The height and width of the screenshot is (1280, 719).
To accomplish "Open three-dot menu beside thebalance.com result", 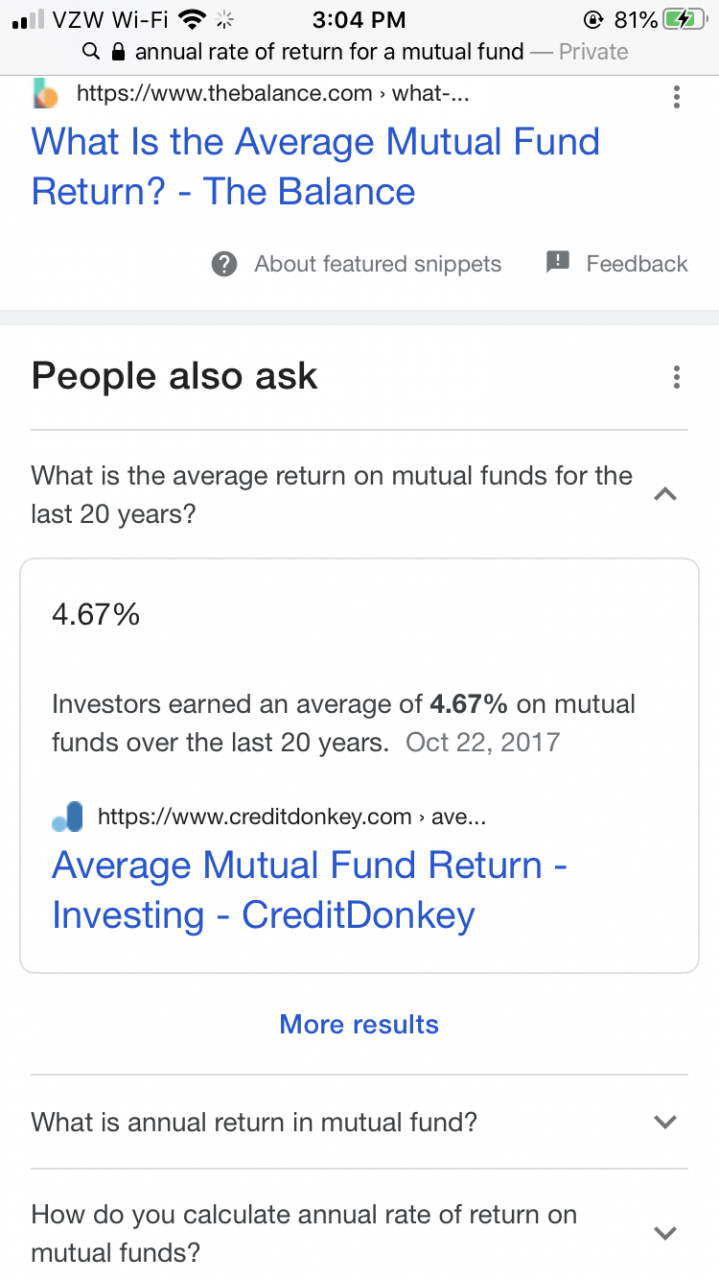I will tap(677, 97).
